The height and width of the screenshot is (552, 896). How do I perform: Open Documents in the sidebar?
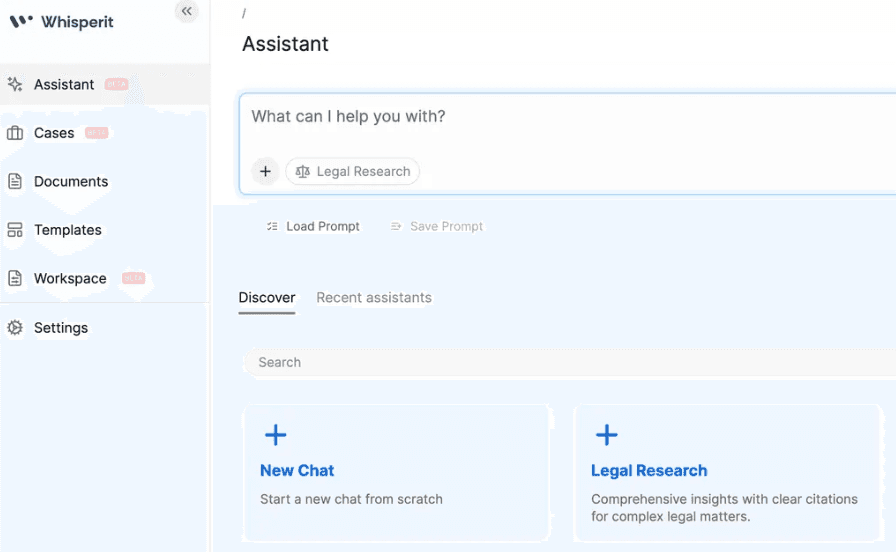71,182
